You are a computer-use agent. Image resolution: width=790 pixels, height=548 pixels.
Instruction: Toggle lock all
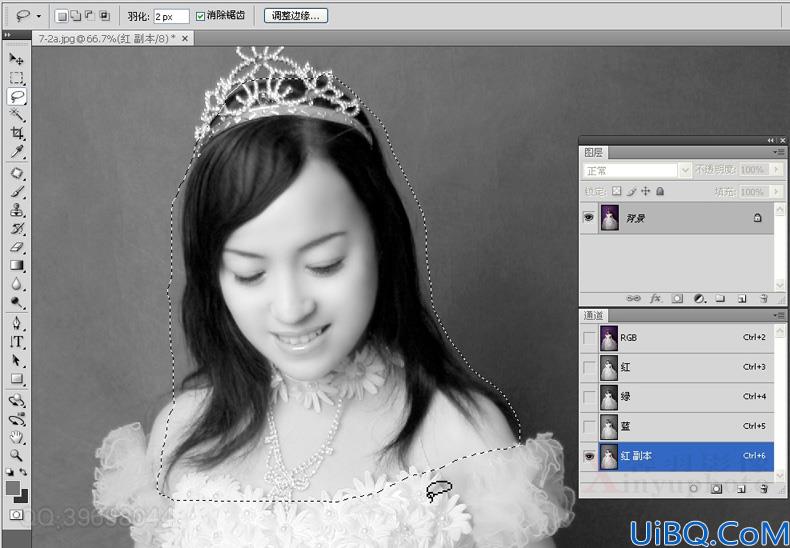(x=660, y=191)
